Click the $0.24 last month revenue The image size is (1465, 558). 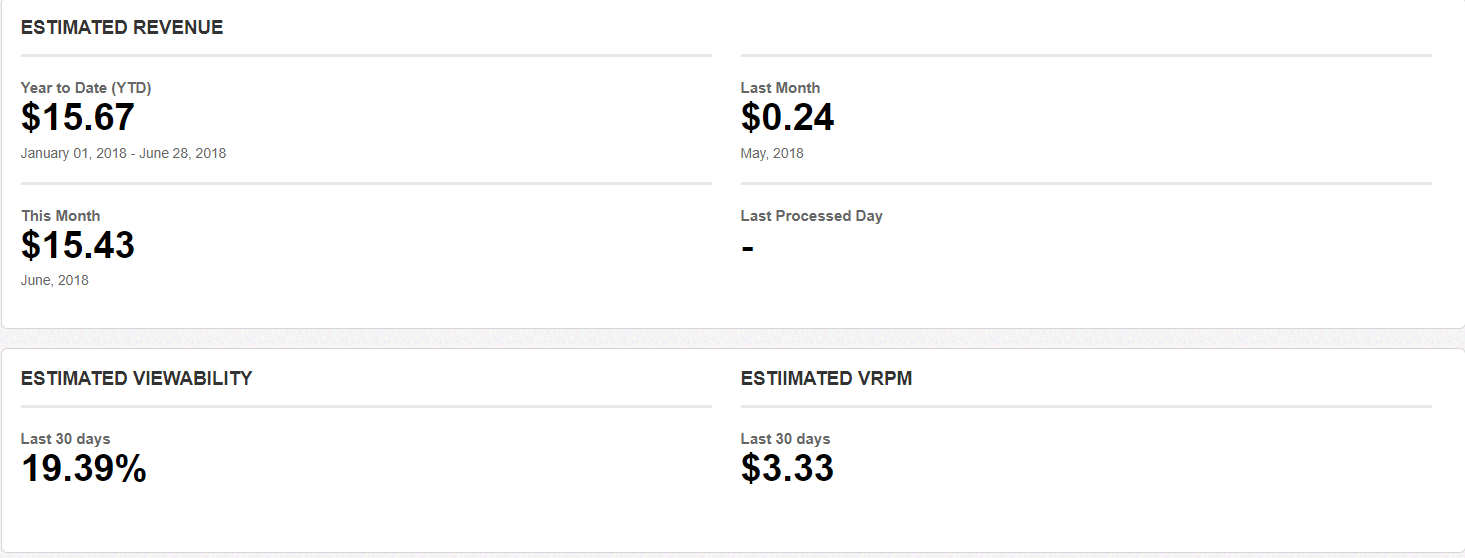click(x=787, y=118)
